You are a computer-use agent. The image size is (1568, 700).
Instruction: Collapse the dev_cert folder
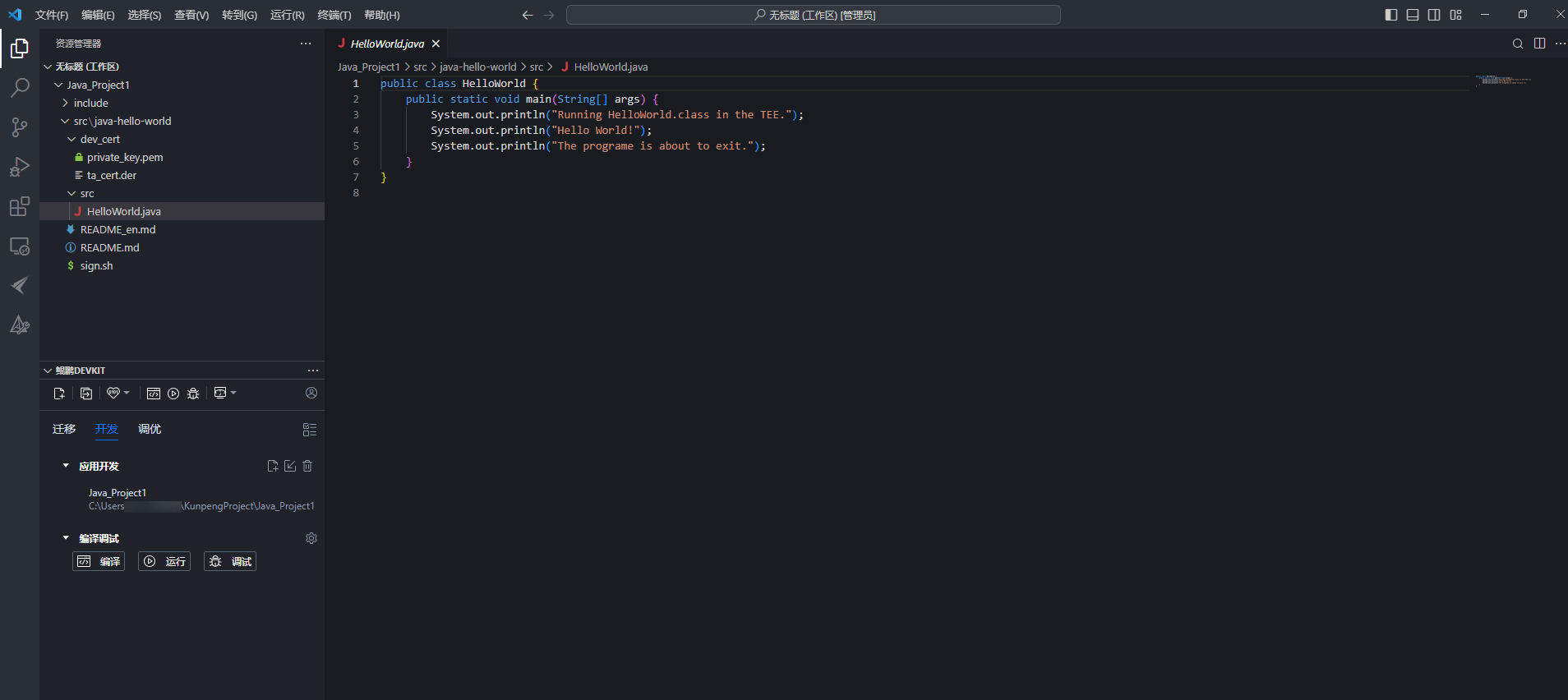(x=71, y=139)
